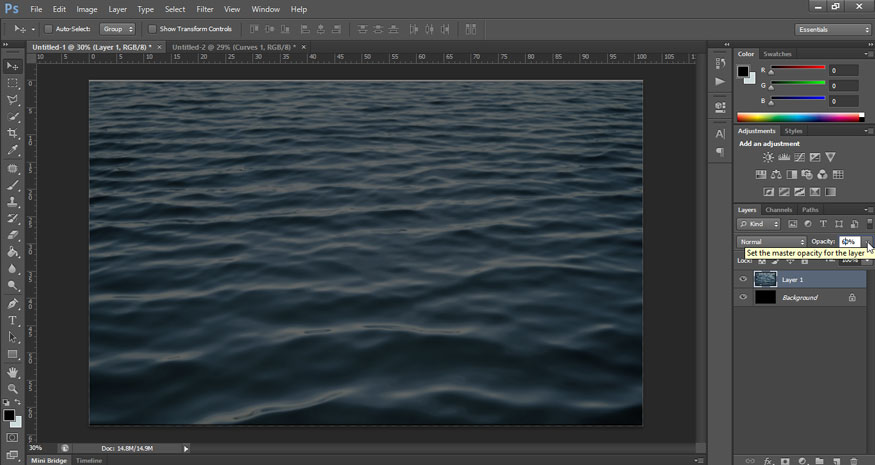Check Show Transform Controls
The height and width of the screenshot is (465, 875).
tap(152, 29)
